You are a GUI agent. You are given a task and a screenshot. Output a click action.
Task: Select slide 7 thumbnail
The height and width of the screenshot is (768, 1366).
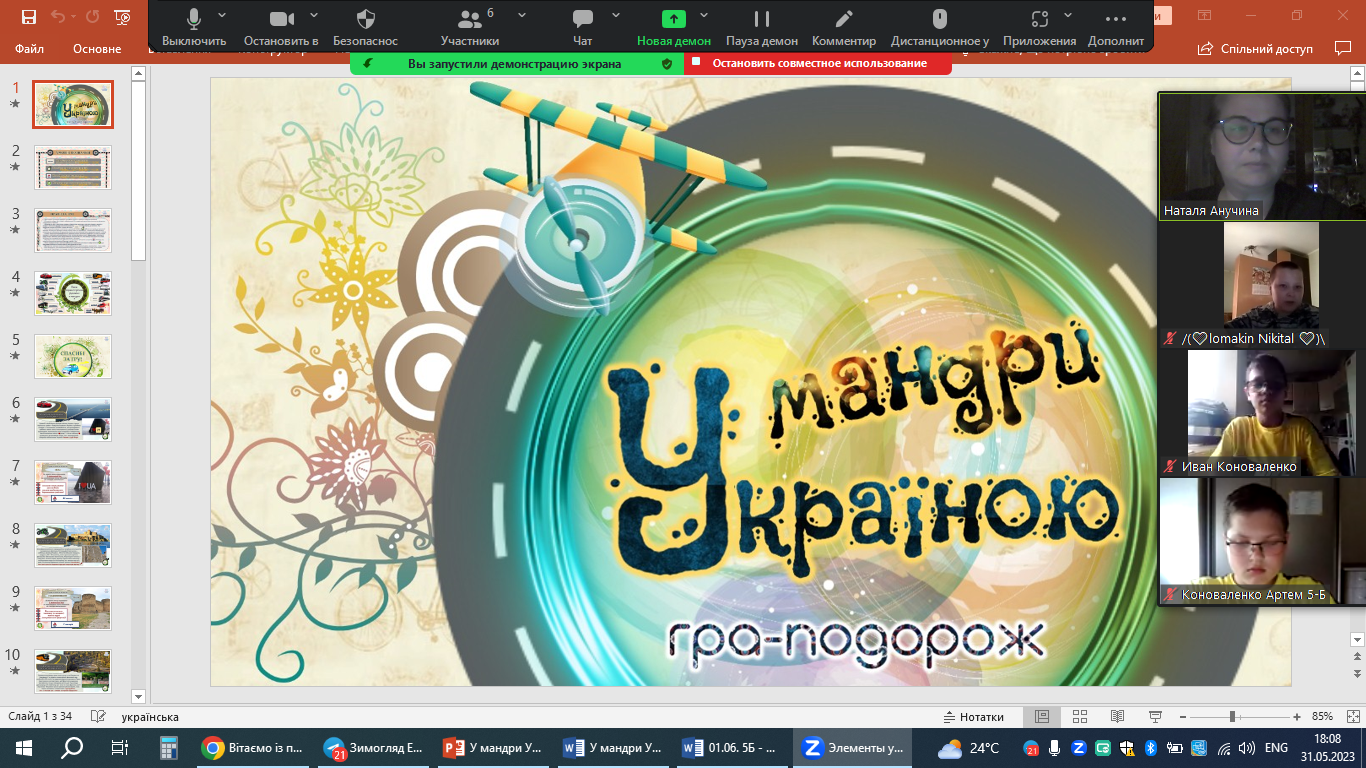(73, 482)
